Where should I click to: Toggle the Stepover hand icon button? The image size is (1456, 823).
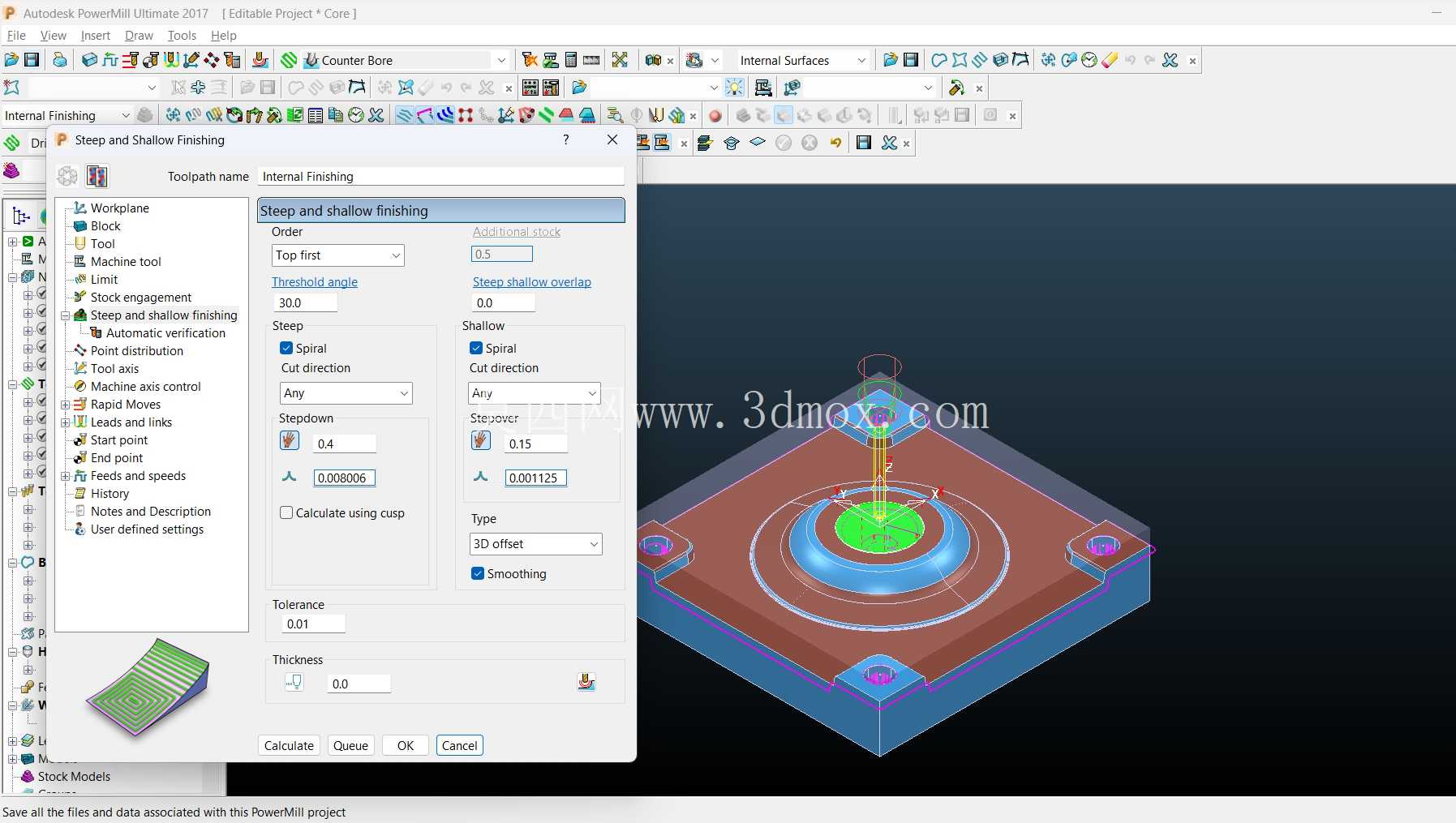tap(481, 440)
